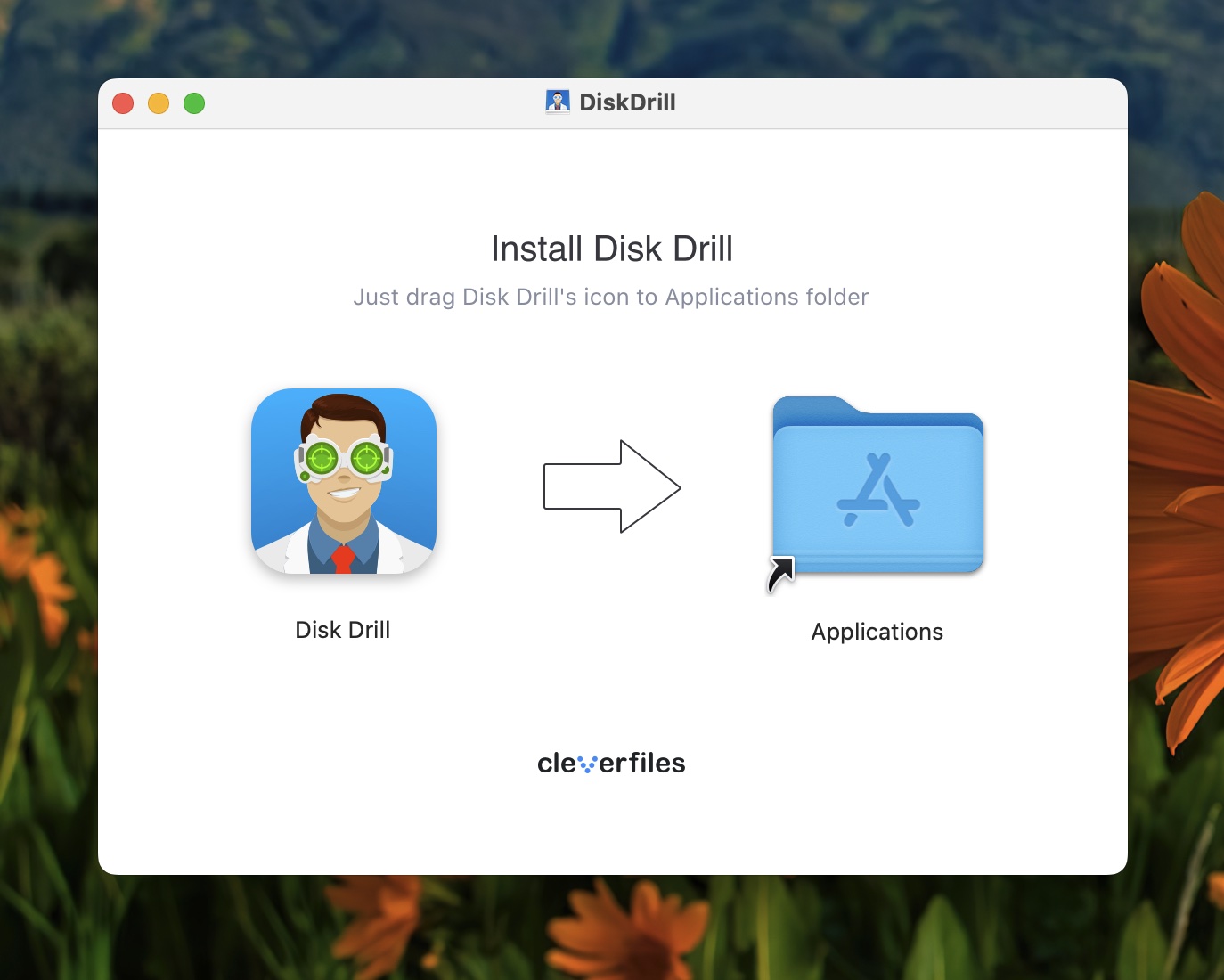The image size is (1224, 980).
Task: Select the Disk Drill app icon
Action: 344,481
